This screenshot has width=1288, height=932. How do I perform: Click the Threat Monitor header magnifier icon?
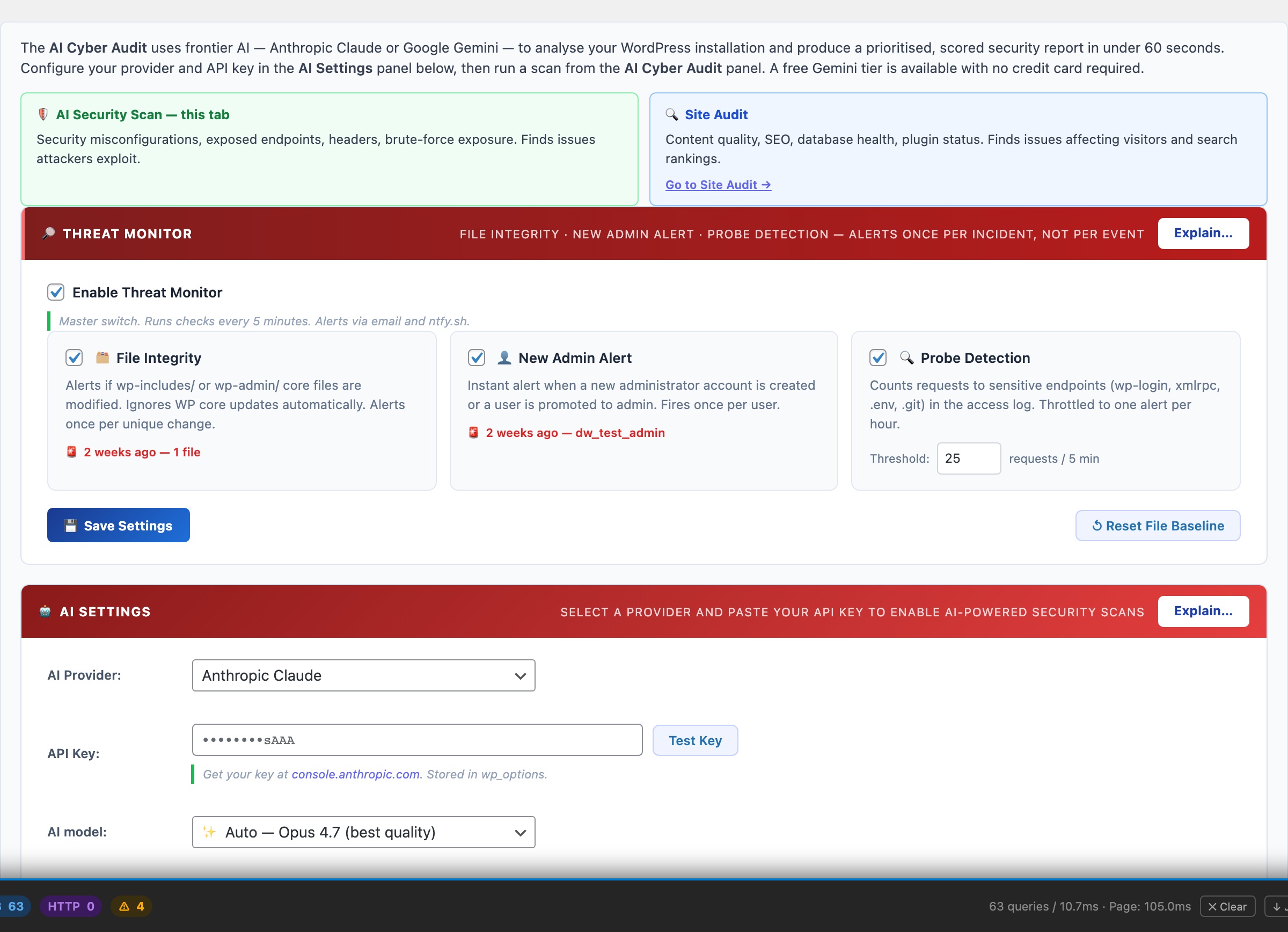48,234
